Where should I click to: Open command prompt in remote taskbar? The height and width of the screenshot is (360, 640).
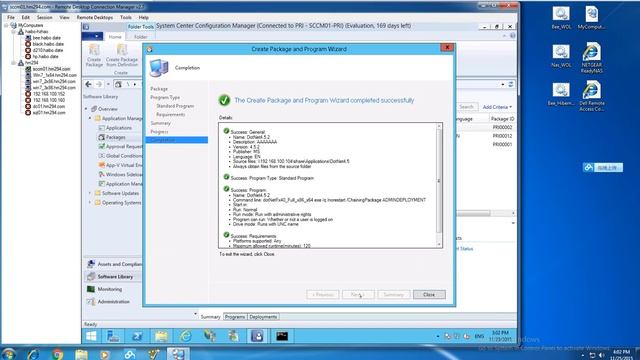[x=282, y=336]
